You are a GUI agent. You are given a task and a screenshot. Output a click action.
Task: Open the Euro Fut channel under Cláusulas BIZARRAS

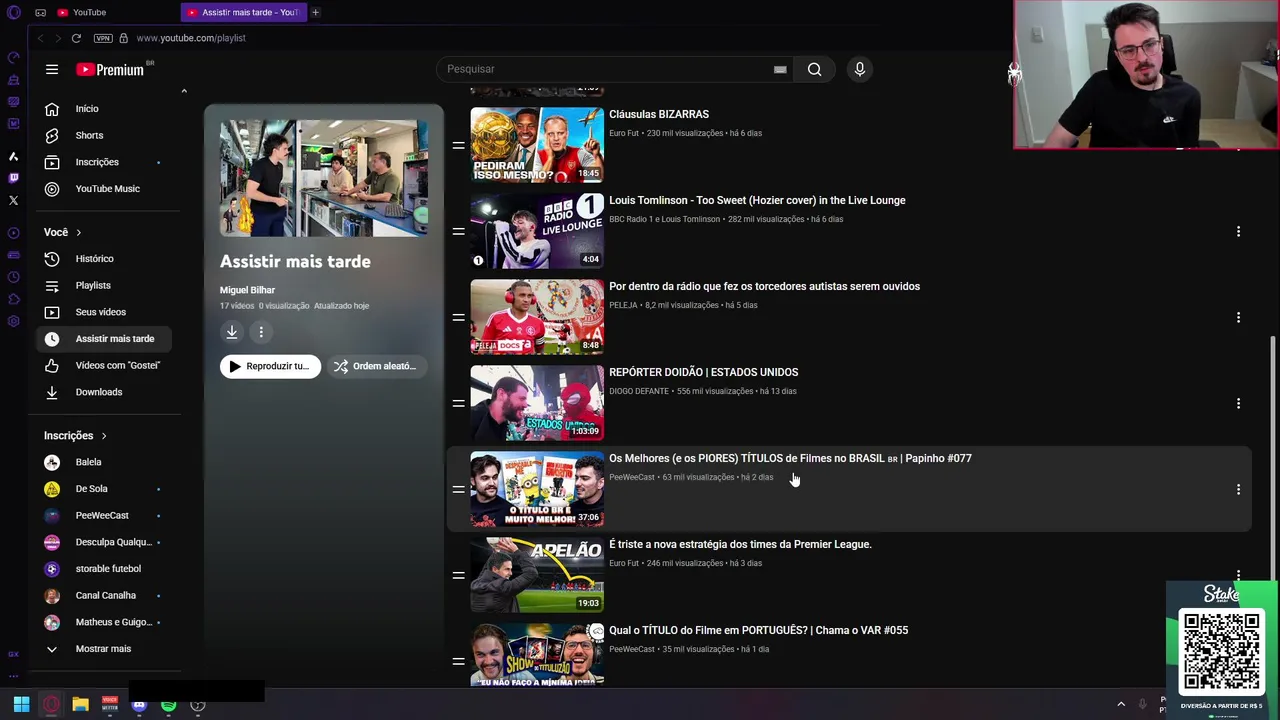pyautogui.click(x=624, y=133)
